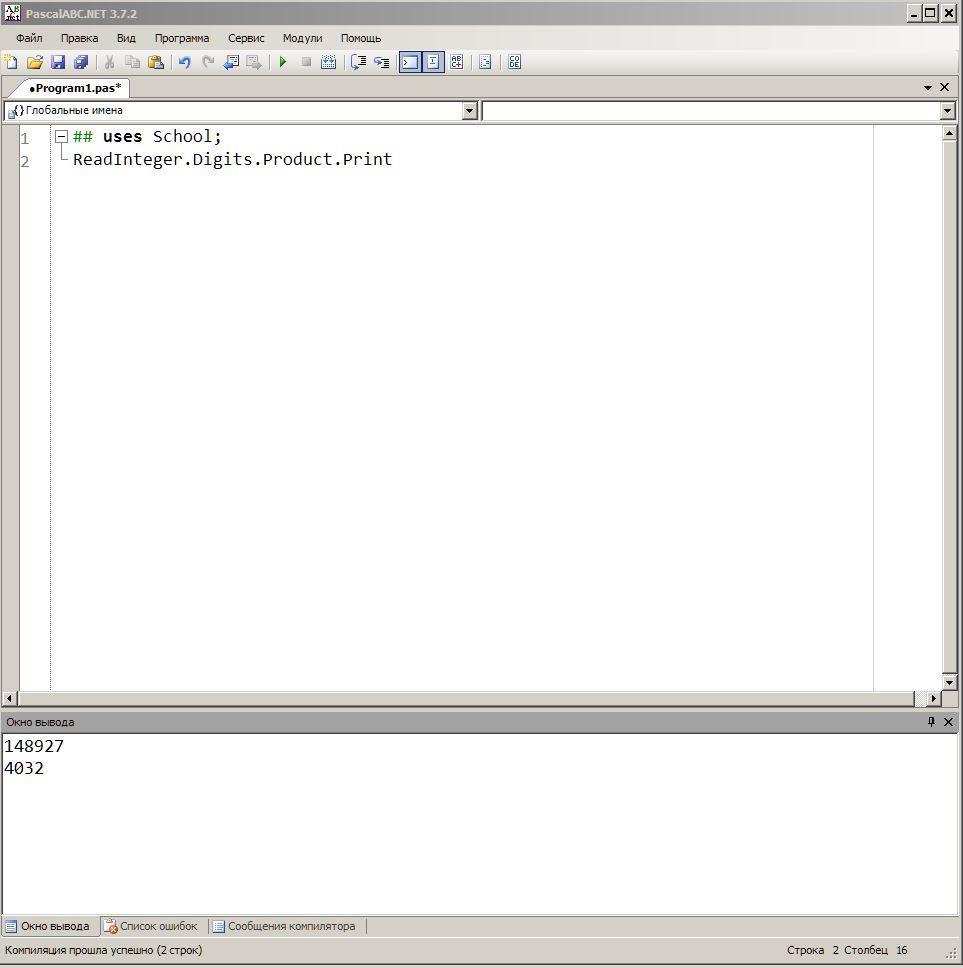Click horizontal scrollbar right arrow

click(933, 698)
